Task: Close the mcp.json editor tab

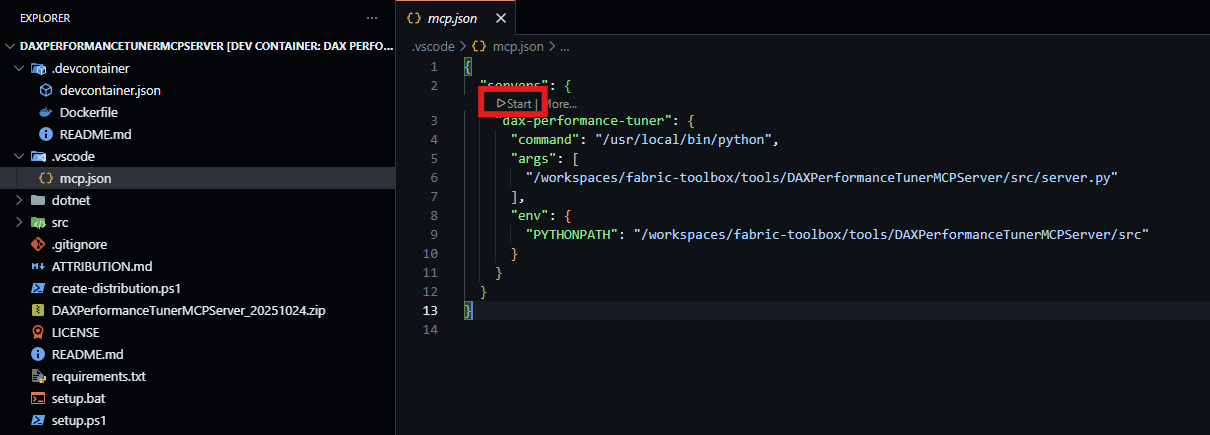Action: tap(501, 19)
